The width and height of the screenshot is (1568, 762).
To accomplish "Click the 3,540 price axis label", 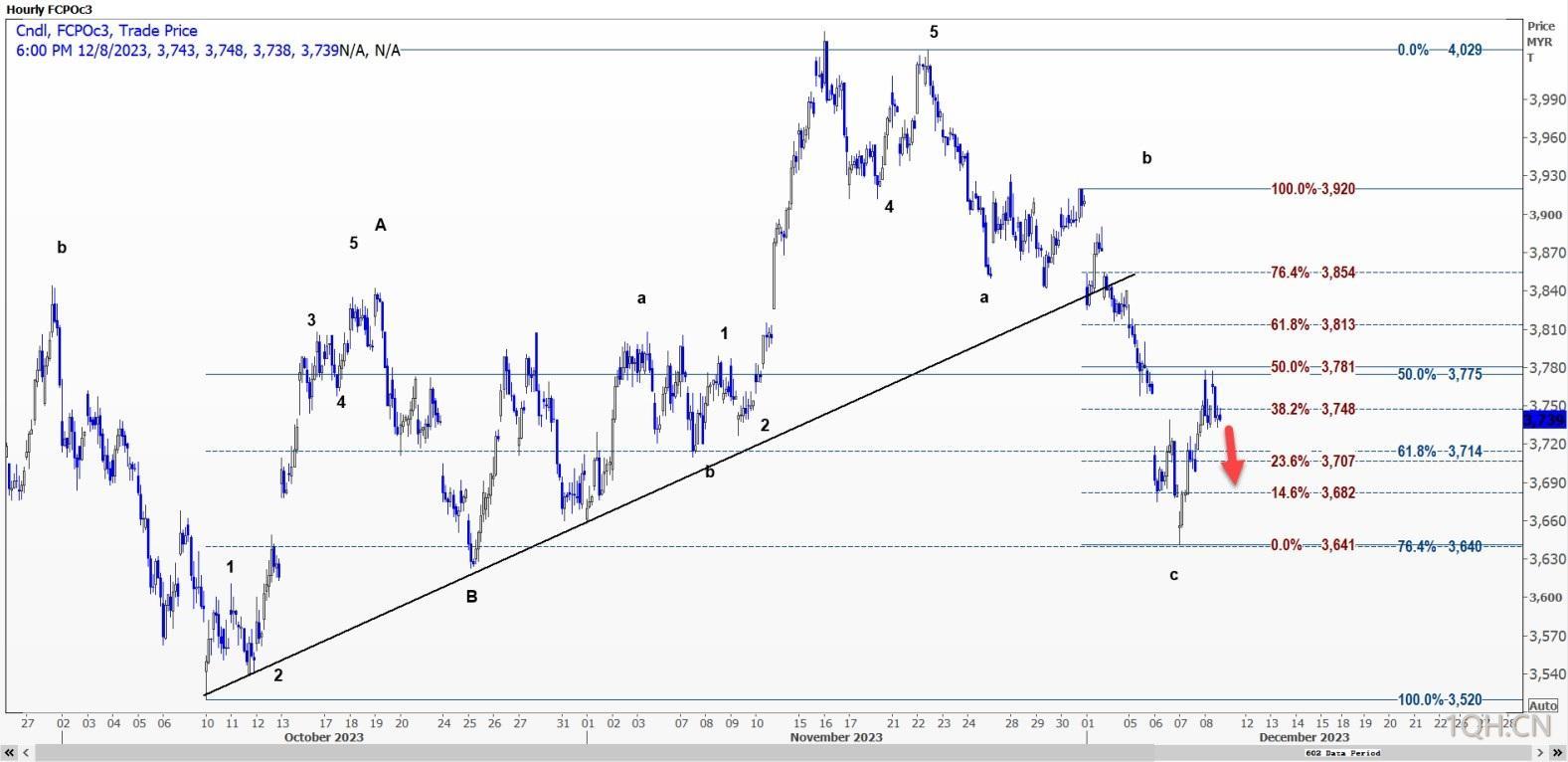I will [x=1547, y=673].
